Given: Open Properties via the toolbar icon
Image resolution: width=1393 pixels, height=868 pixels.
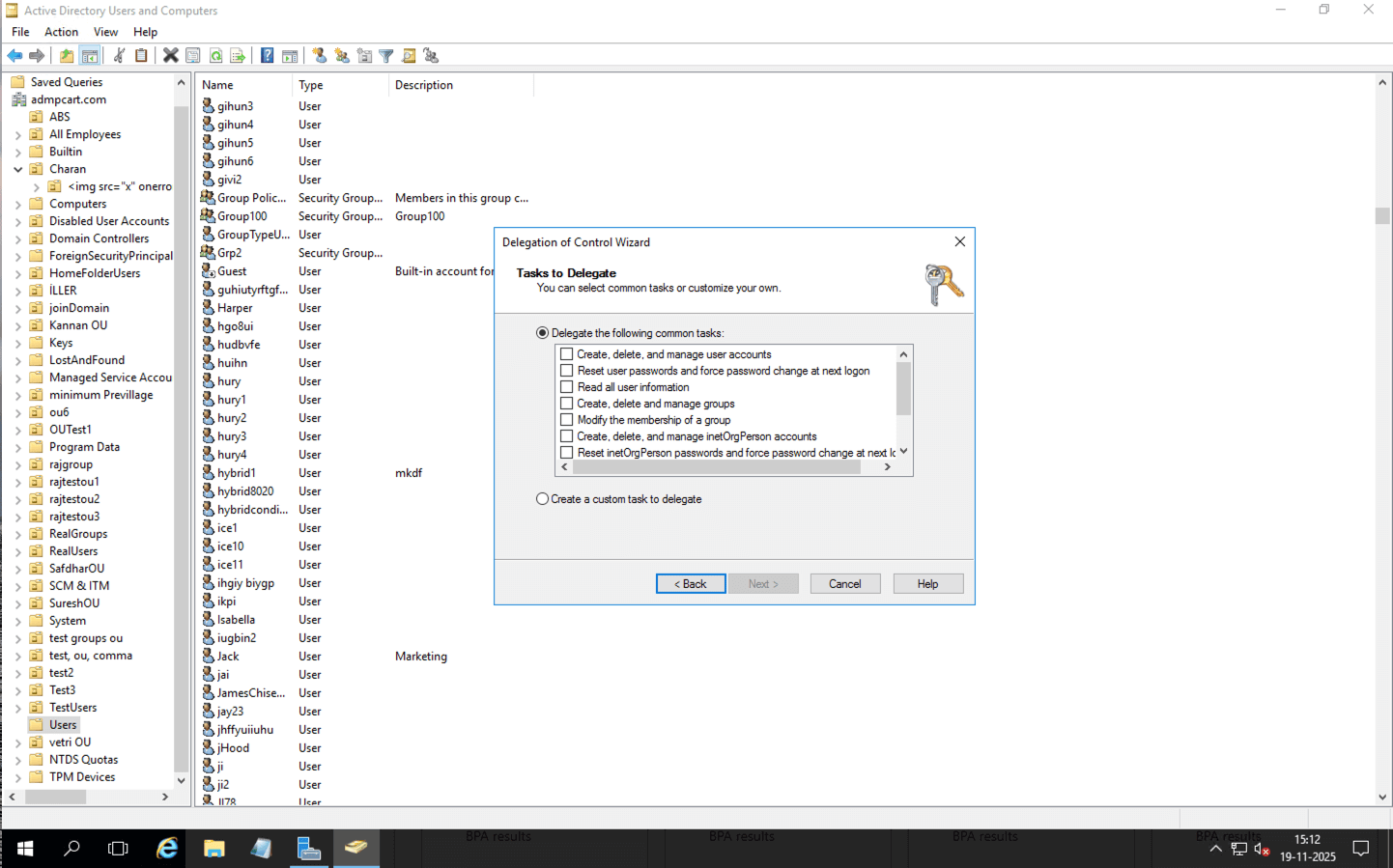Looking at the screenshot, I should (x=193, y=56).
